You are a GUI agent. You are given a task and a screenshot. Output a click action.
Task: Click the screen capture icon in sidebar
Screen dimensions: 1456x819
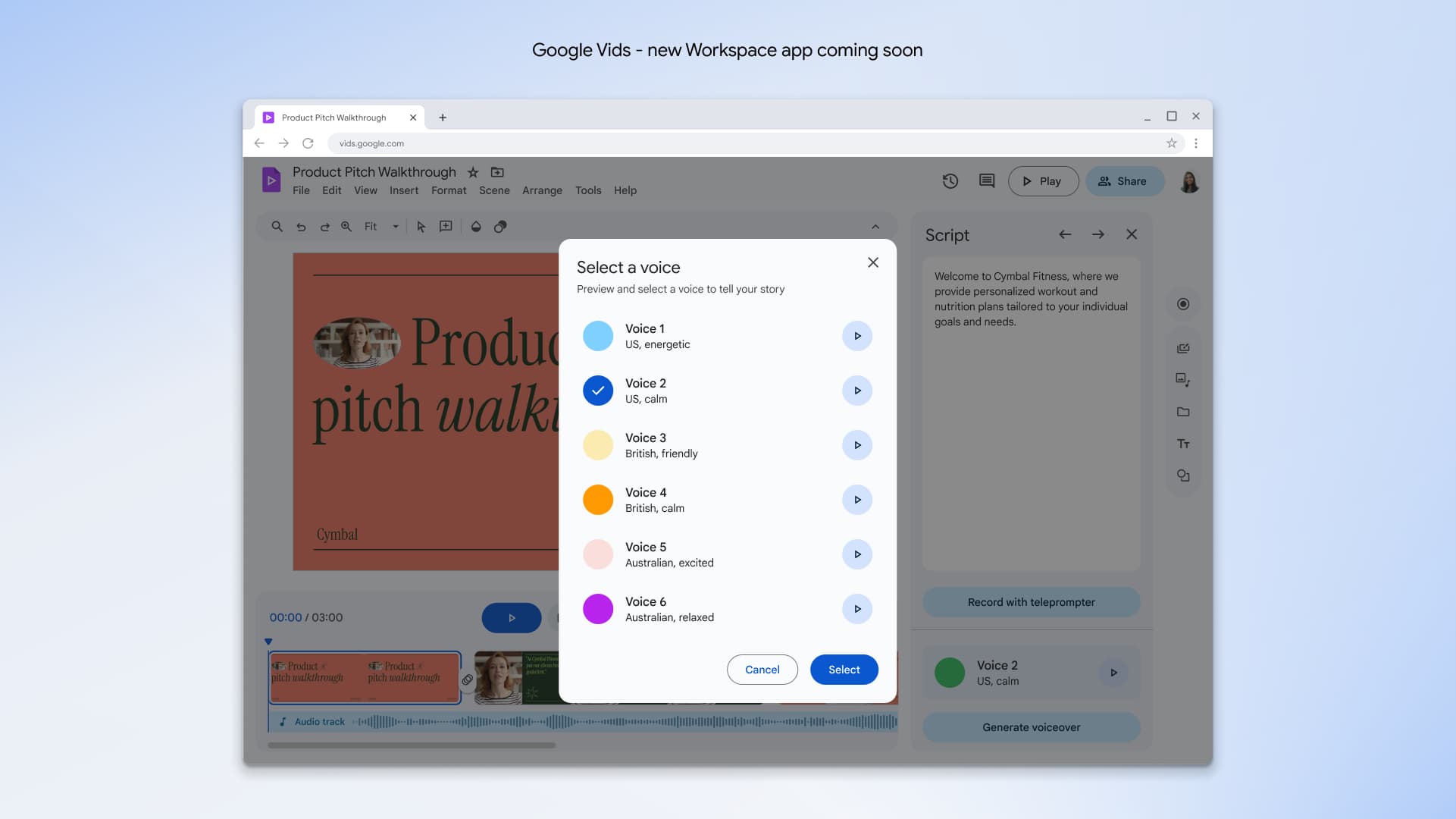coord(1183,348)
